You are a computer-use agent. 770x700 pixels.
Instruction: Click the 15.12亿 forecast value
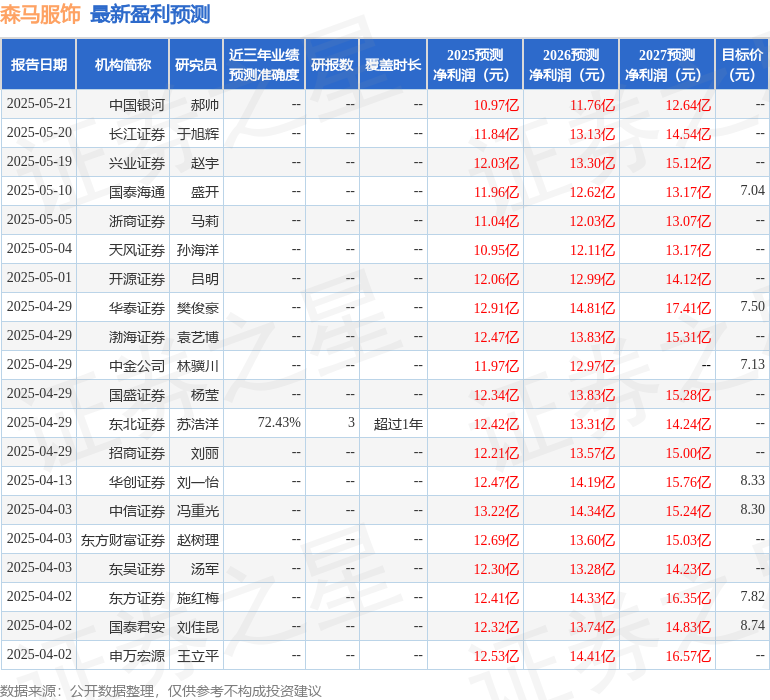pyautogui.click(x=688, y=163)
